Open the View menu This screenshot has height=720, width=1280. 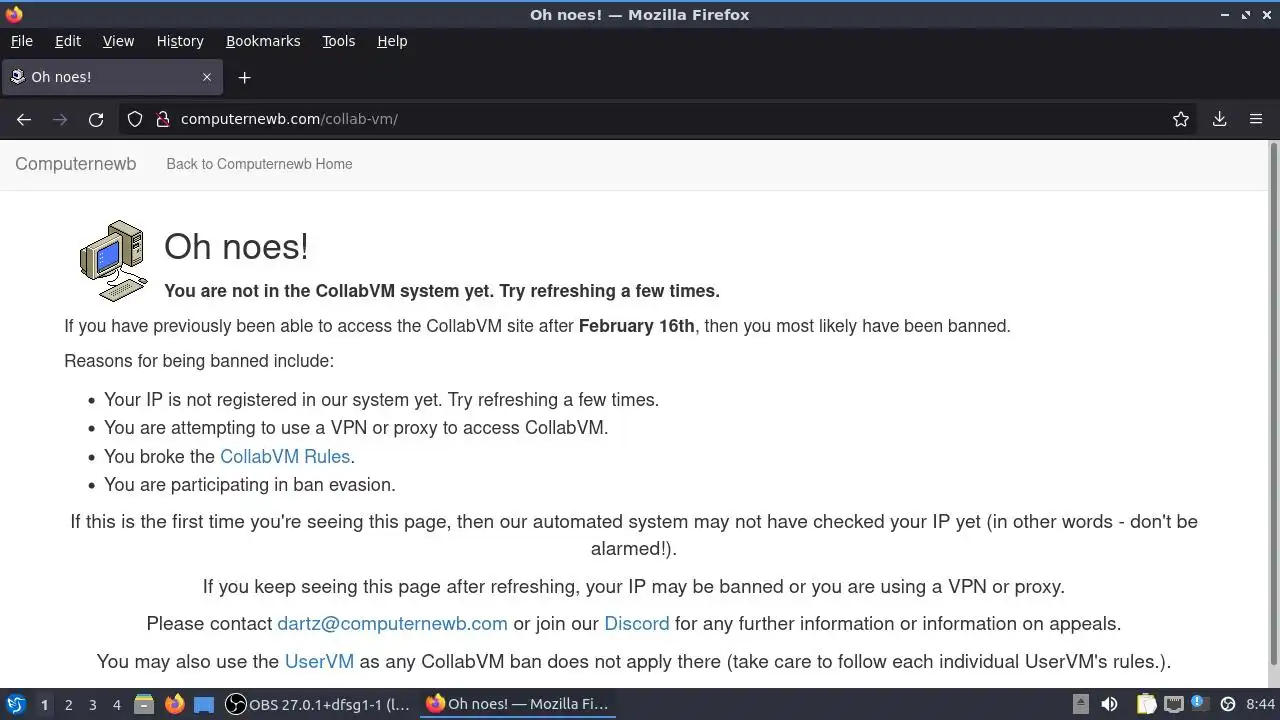(118, 41)
